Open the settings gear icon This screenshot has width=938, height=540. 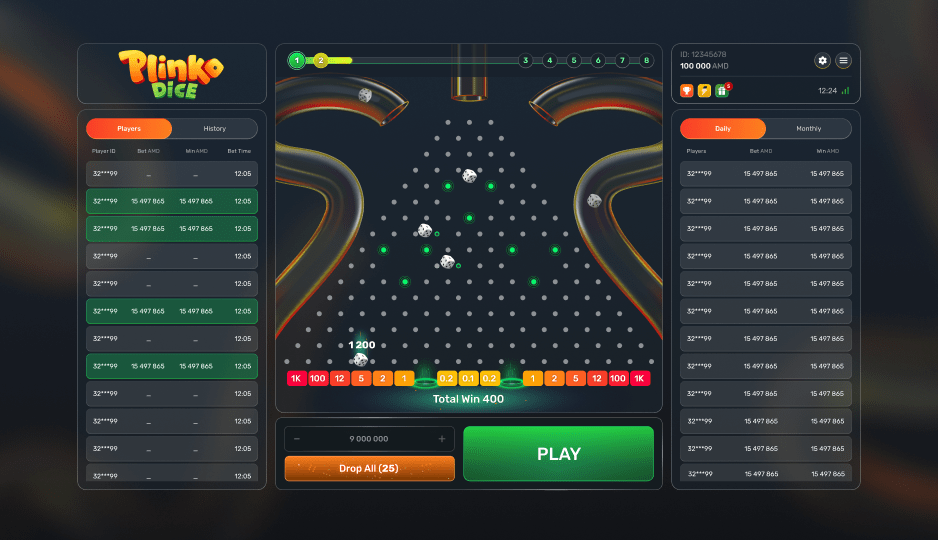coord(823,60)
